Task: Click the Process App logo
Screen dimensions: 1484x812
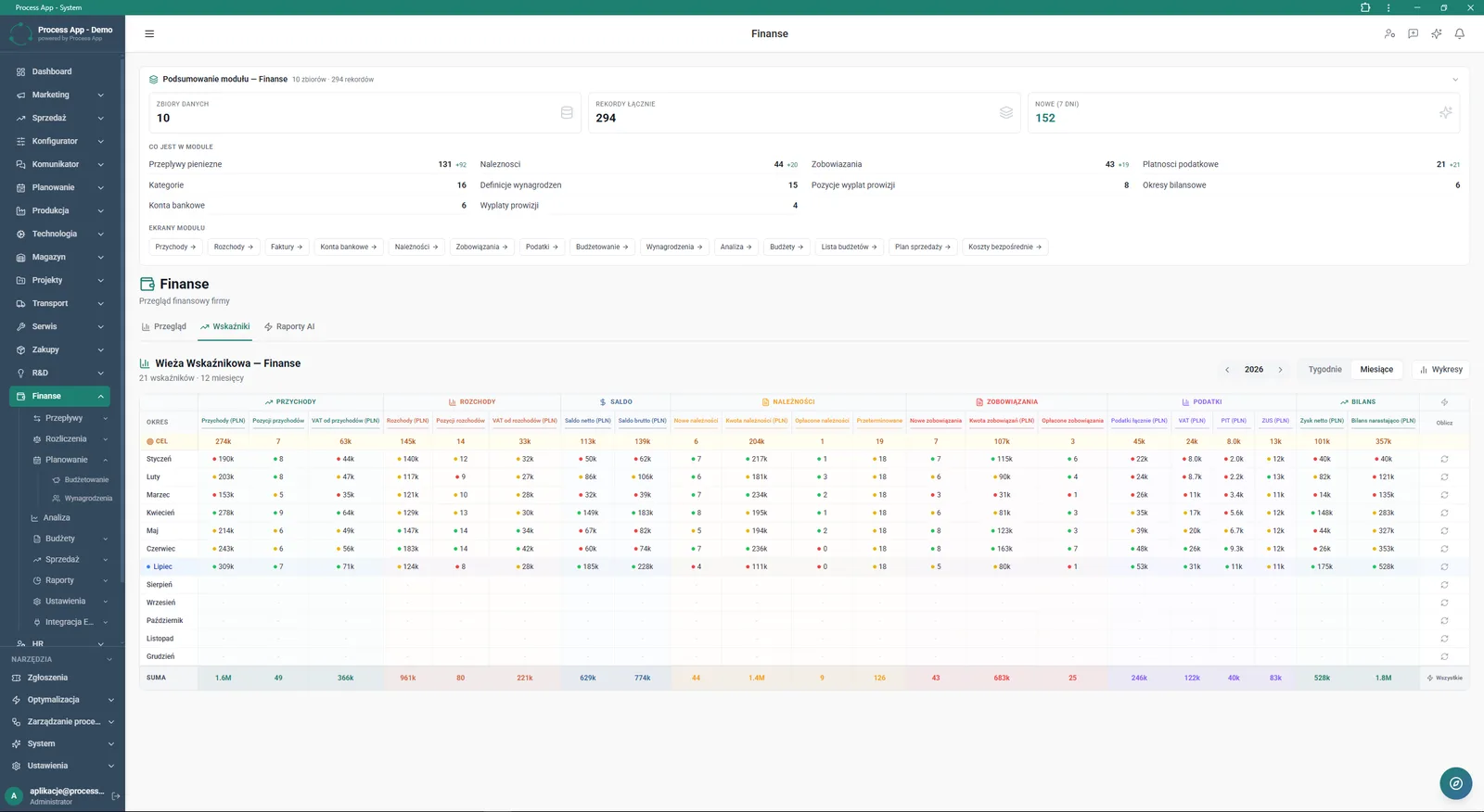Action: click(20, 34)
